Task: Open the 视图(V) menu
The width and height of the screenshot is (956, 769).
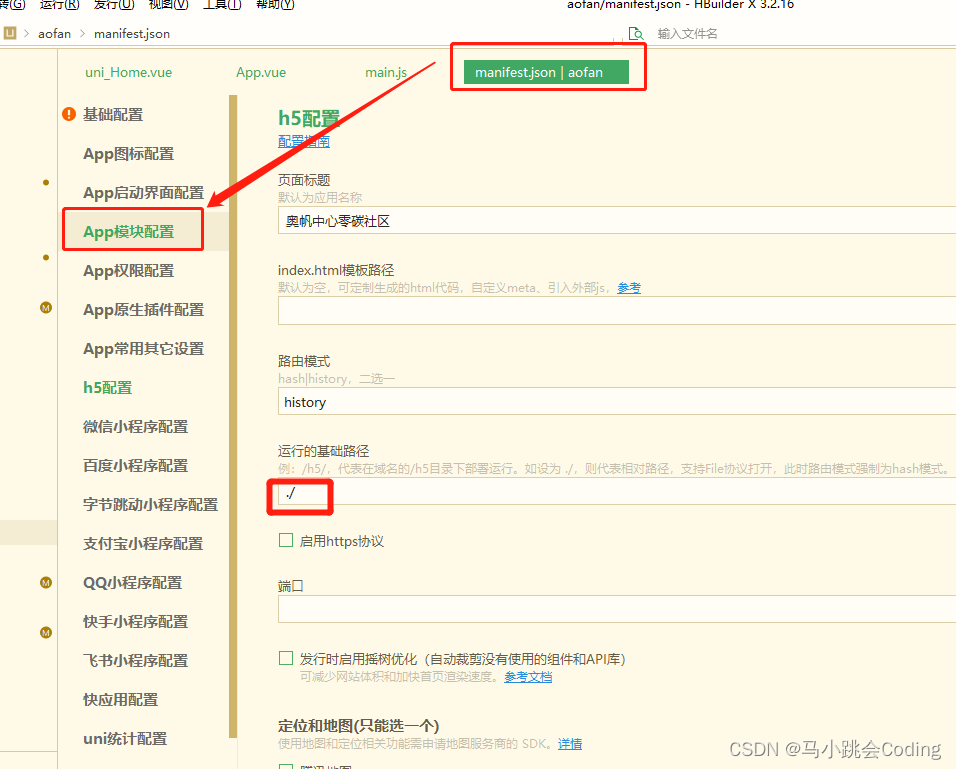Action: pos(168,4)
